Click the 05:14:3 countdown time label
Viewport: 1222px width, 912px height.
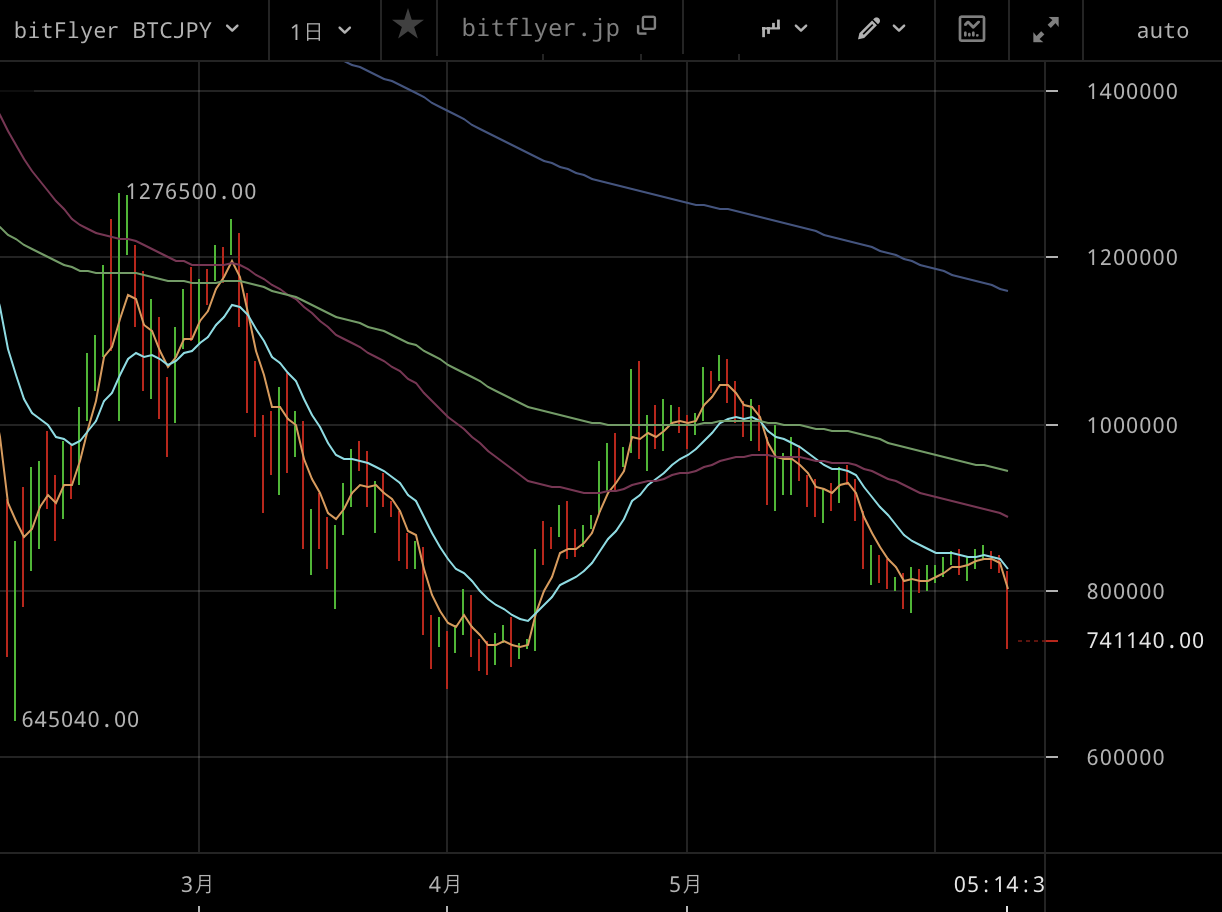(999, 884)
